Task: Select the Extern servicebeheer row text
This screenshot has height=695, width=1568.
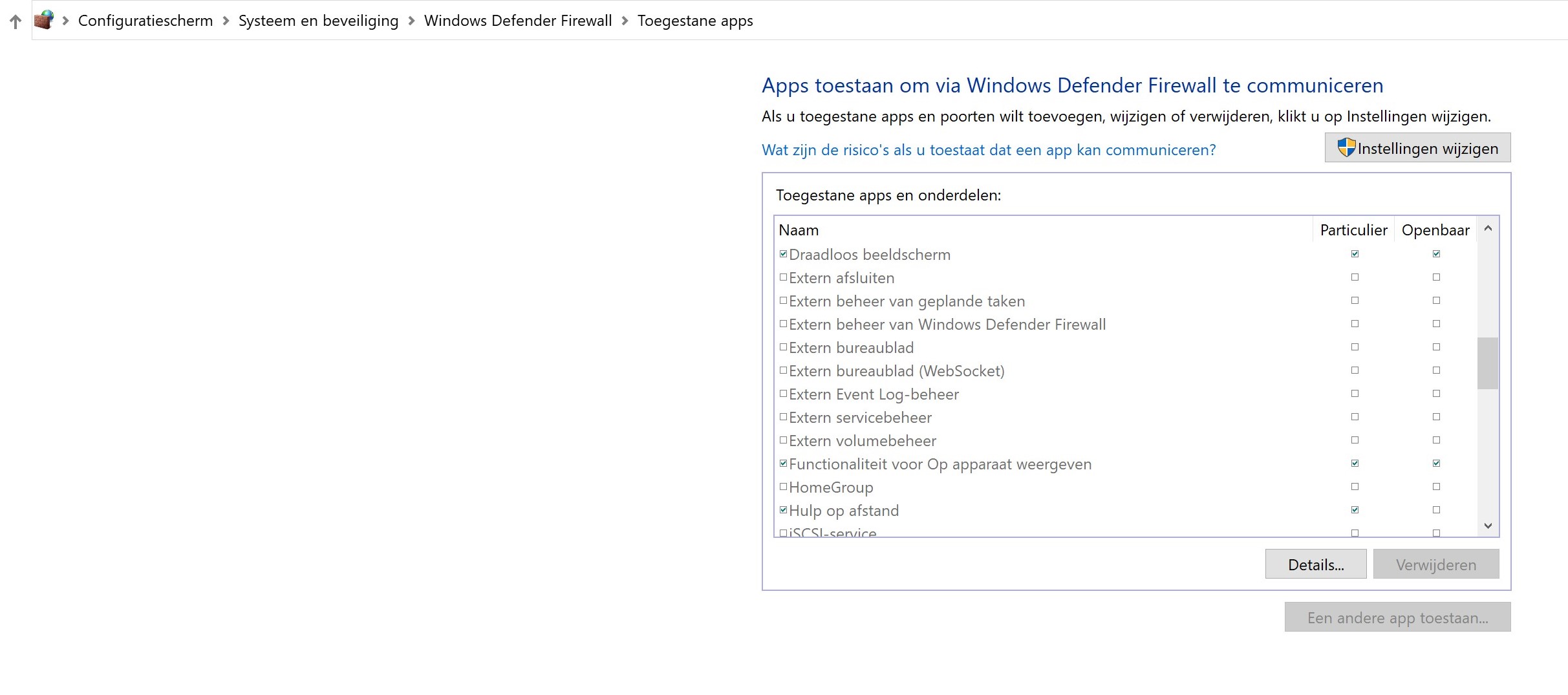Action: pyautogui.click(x=860, y=418)
